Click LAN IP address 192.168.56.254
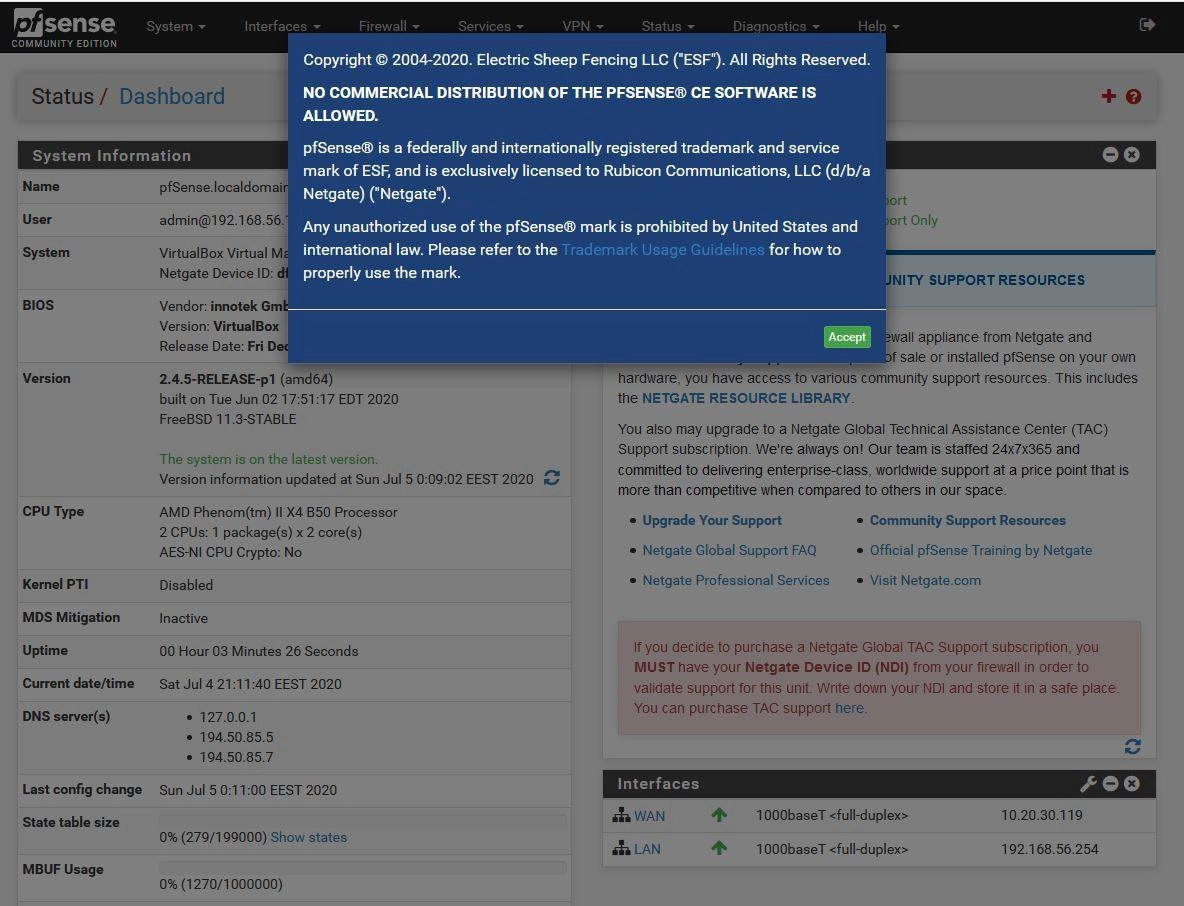Image resolution: width=1184 pixels, height=906 pixels. (1050, 849)
